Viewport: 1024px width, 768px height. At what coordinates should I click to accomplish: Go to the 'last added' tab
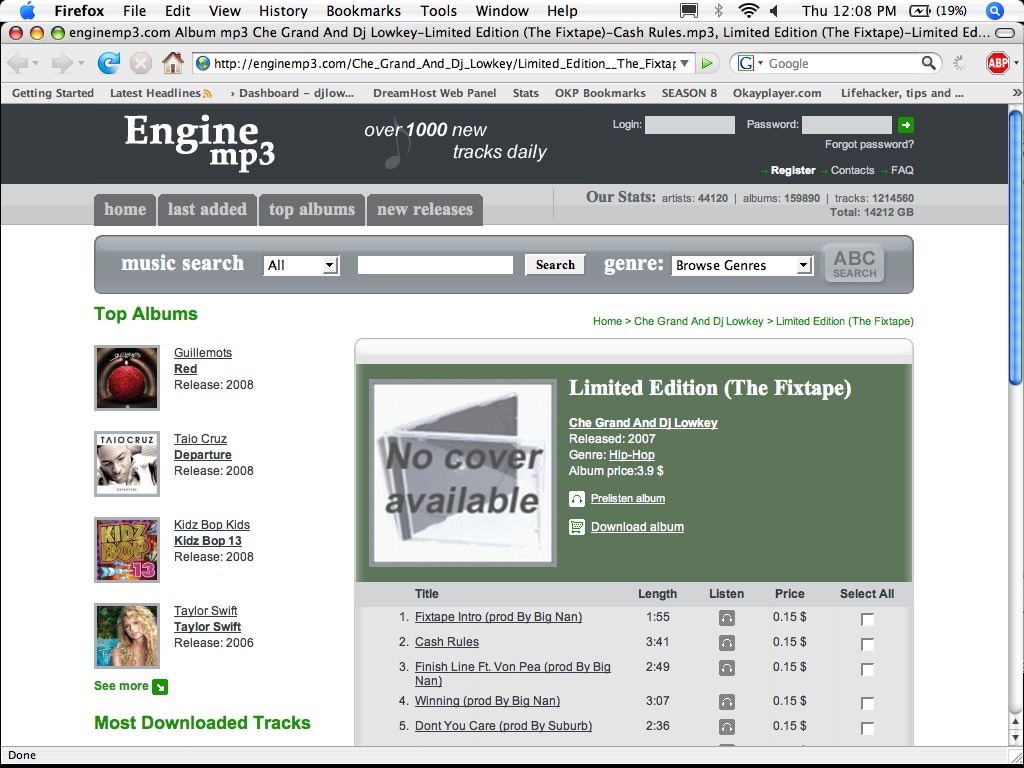pos(207,210)
